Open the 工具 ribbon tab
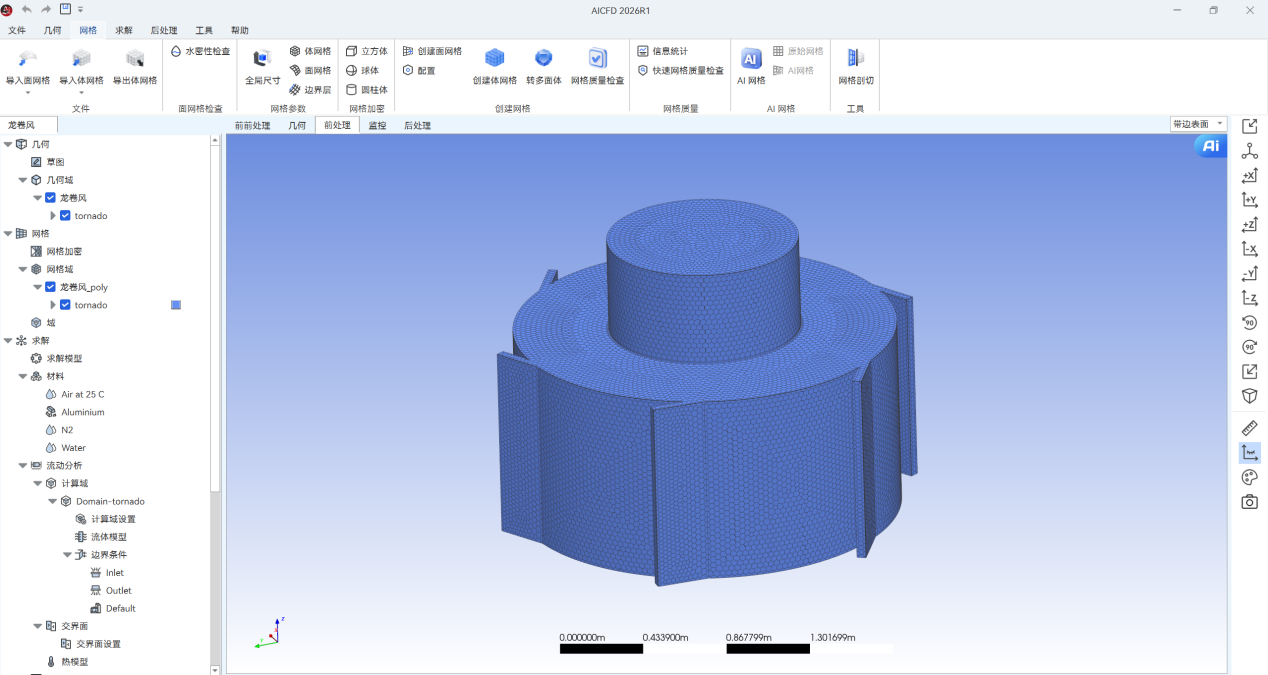The width and height of the screenshot is (1268, 675). pos(204,30)
